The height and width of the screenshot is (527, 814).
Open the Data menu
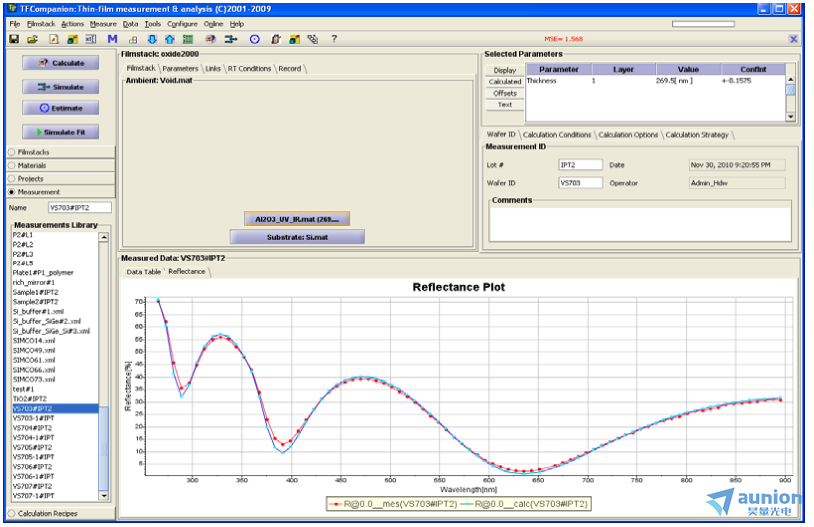point(130,24)
